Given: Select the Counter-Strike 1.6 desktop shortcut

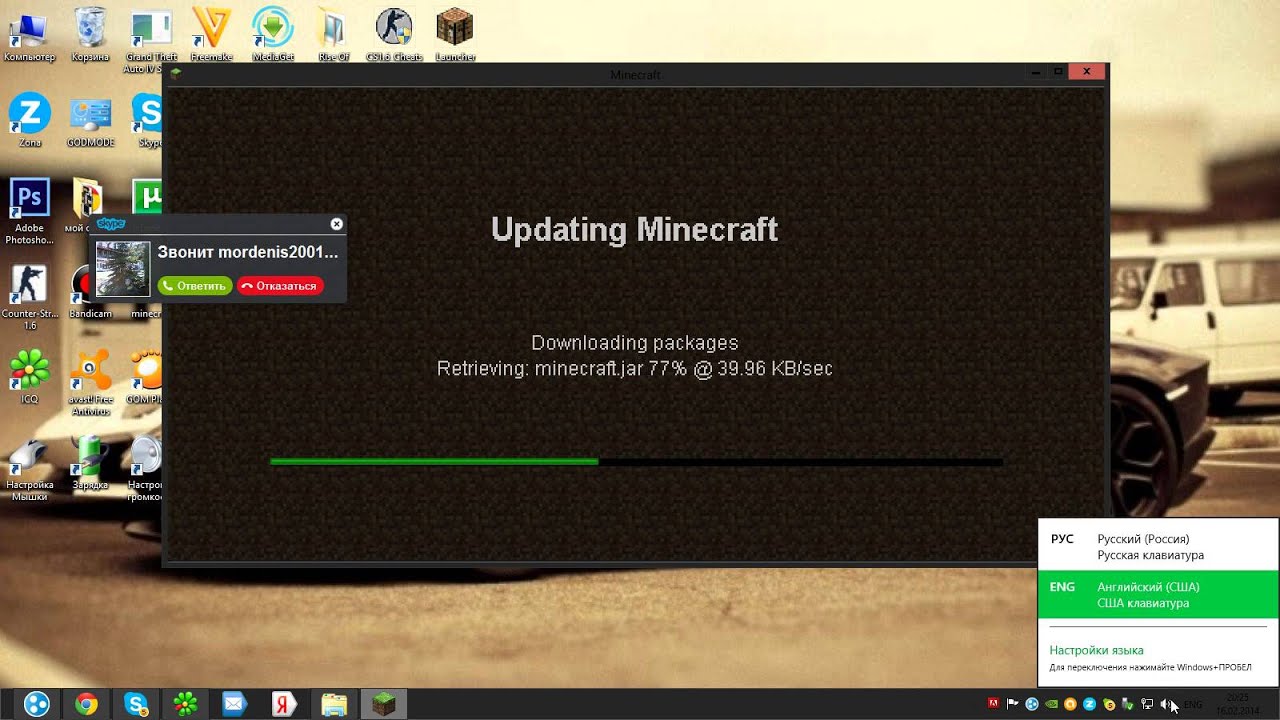Looking at the screenshot, I should [30, 297].
